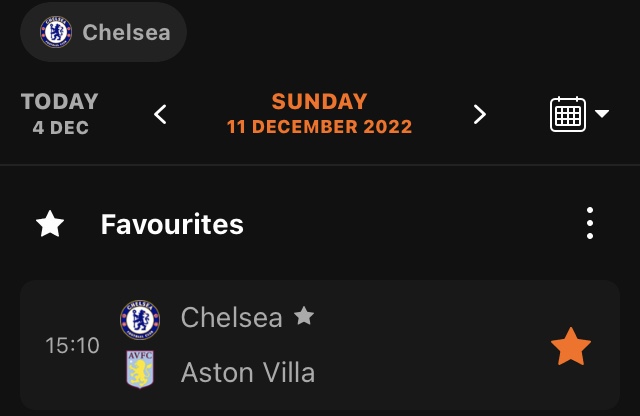Select the Aston Villa team name
The width and height of the screenshot is (640, 416).
click(x=248, y=372)
